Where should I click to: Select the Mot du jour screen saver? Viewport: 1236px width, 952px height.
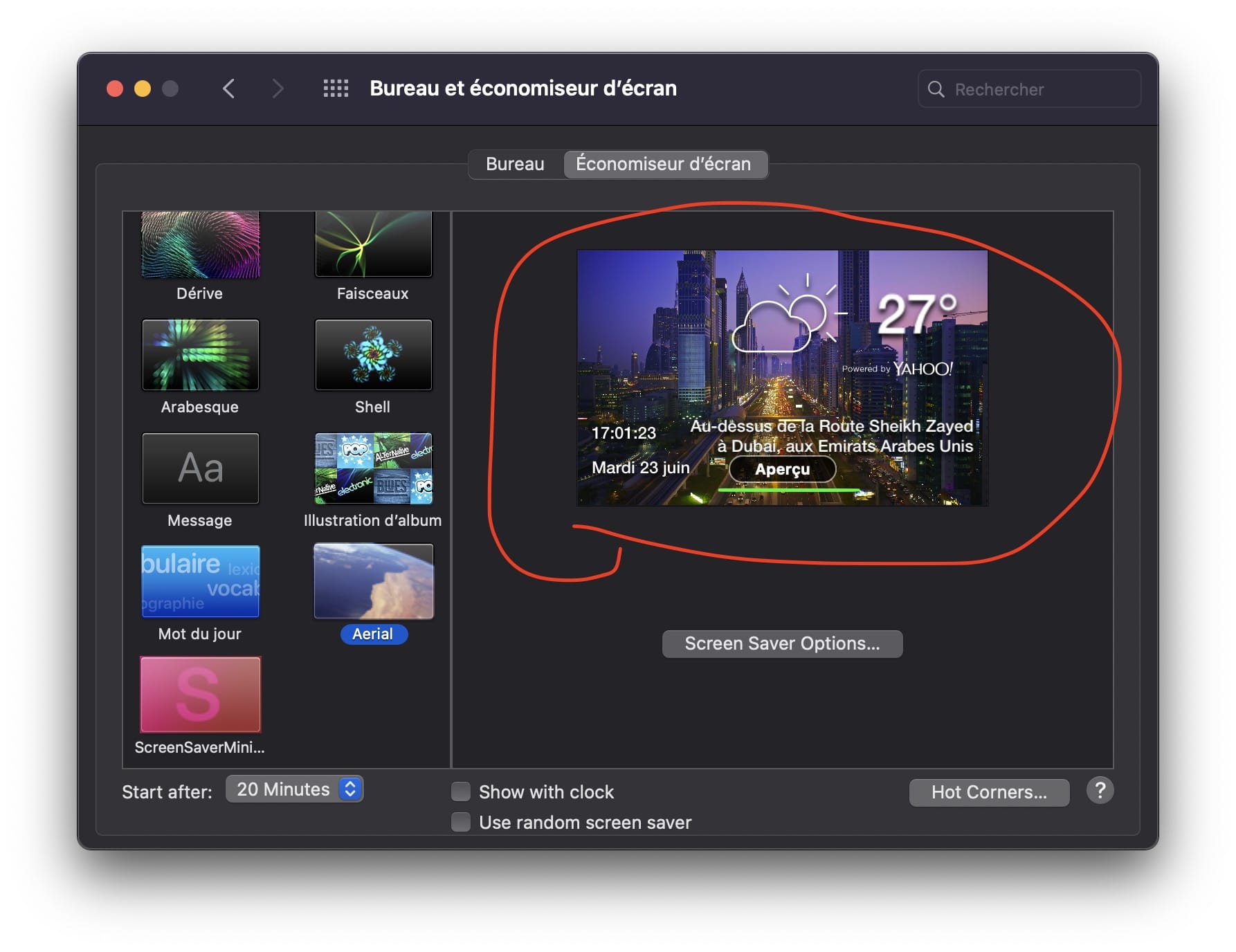coord(201,581)
